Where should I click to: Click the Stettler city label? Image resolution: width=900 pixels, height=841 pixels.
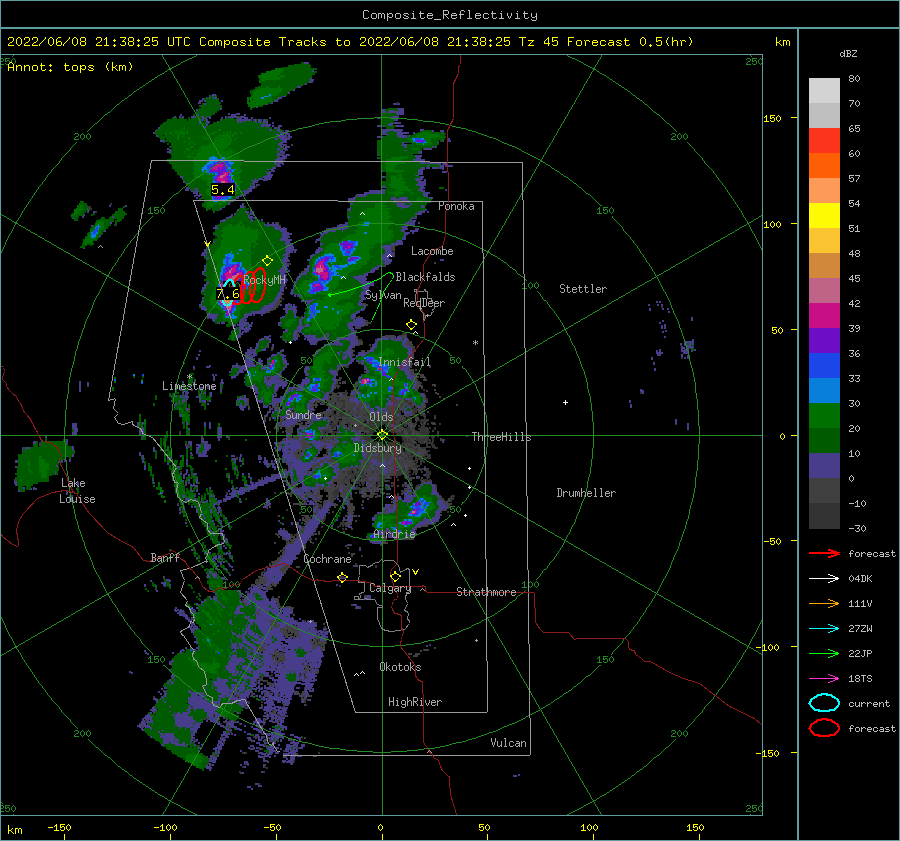(583, 289)
